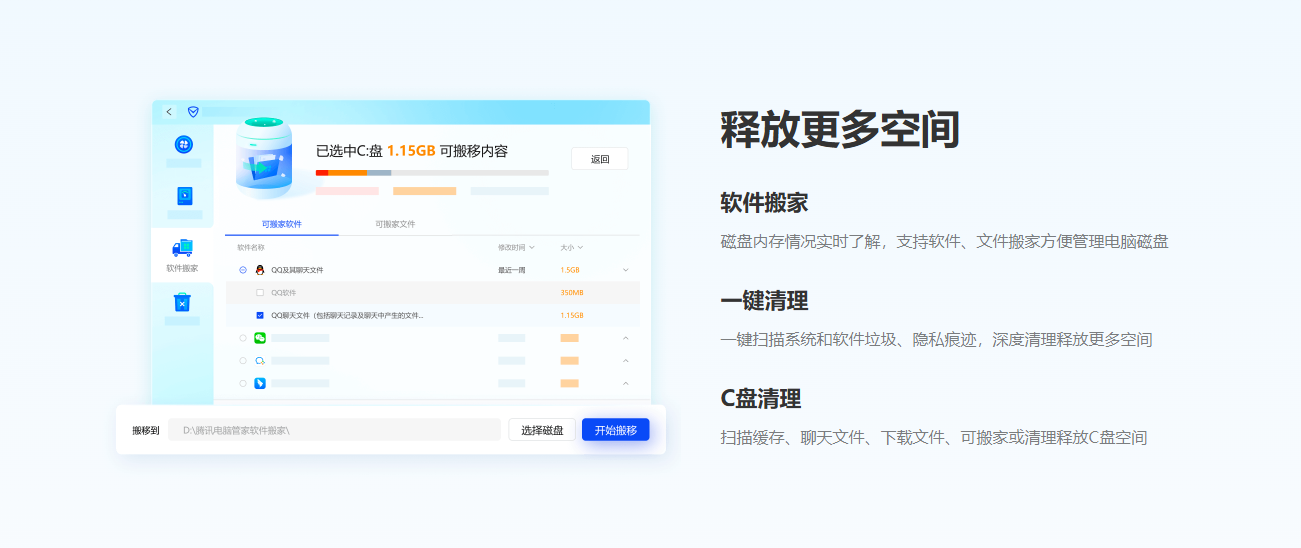
Task: Select the blue chat bubble row radio circle
Action: tap(243, 360)
